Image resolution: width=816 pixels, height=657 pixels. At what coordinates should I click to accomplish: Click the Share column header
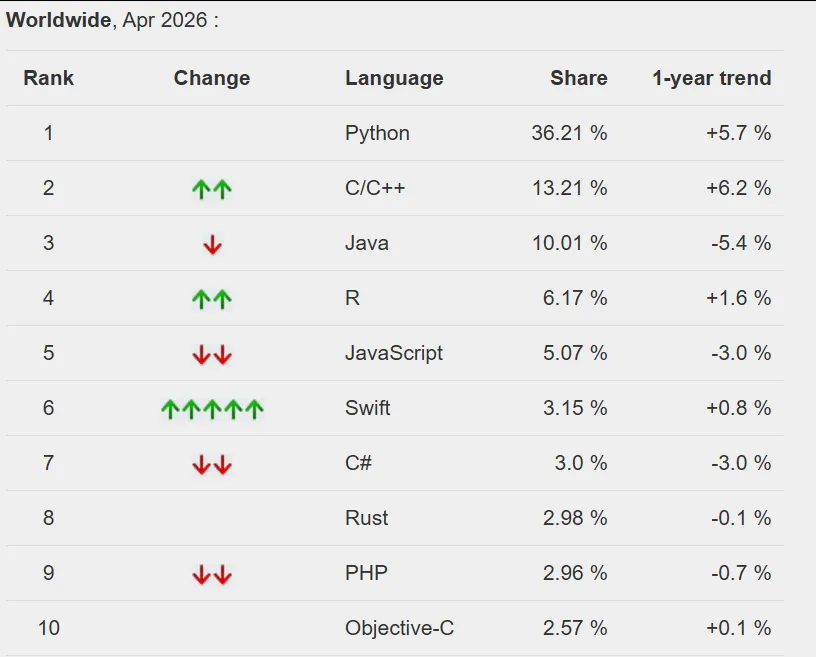[579, 78]
